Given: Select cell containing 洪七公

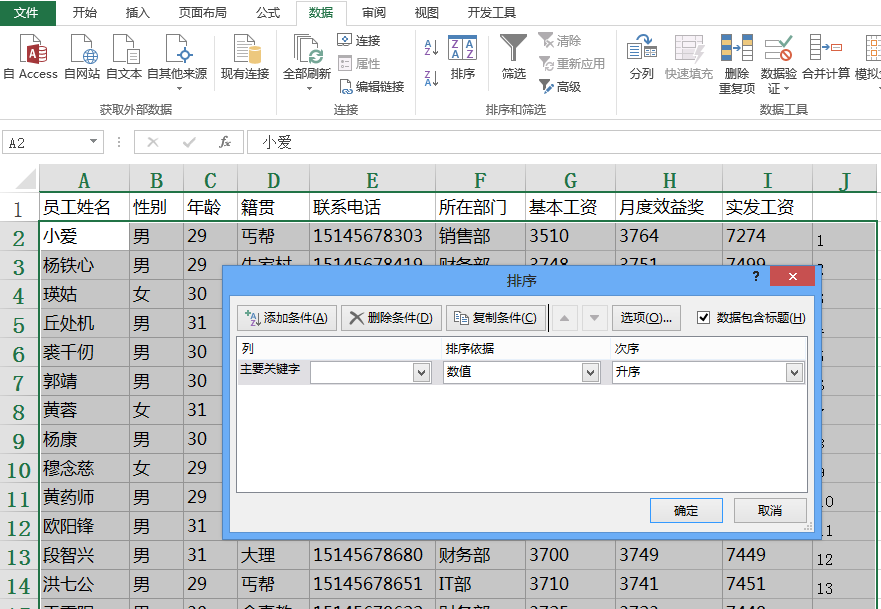Looking at the screenshot, I should coord(84,584).
